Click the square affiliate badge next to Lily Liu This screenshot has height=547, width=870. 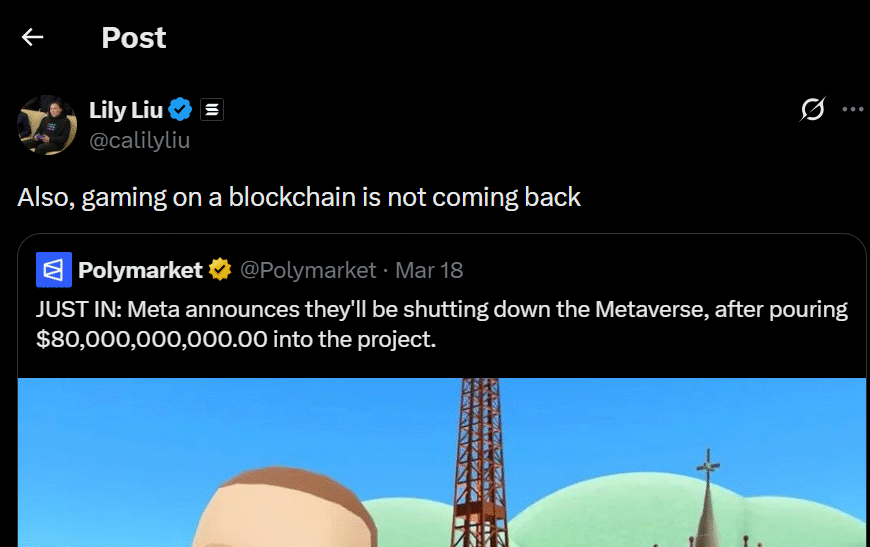[x=211, y=110]
